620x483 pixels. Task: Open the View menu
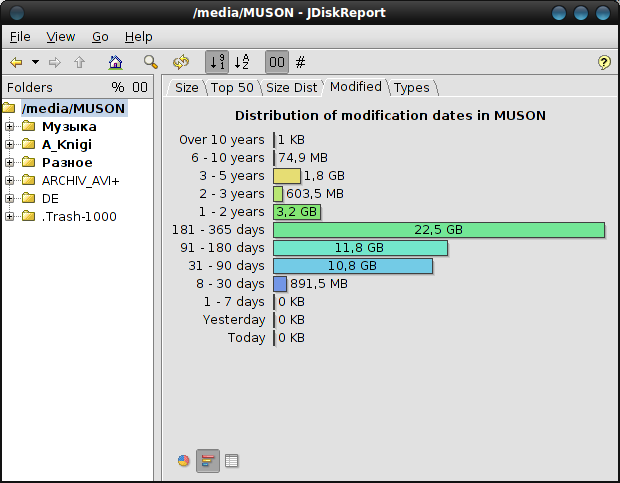click(x=60, y=37)
